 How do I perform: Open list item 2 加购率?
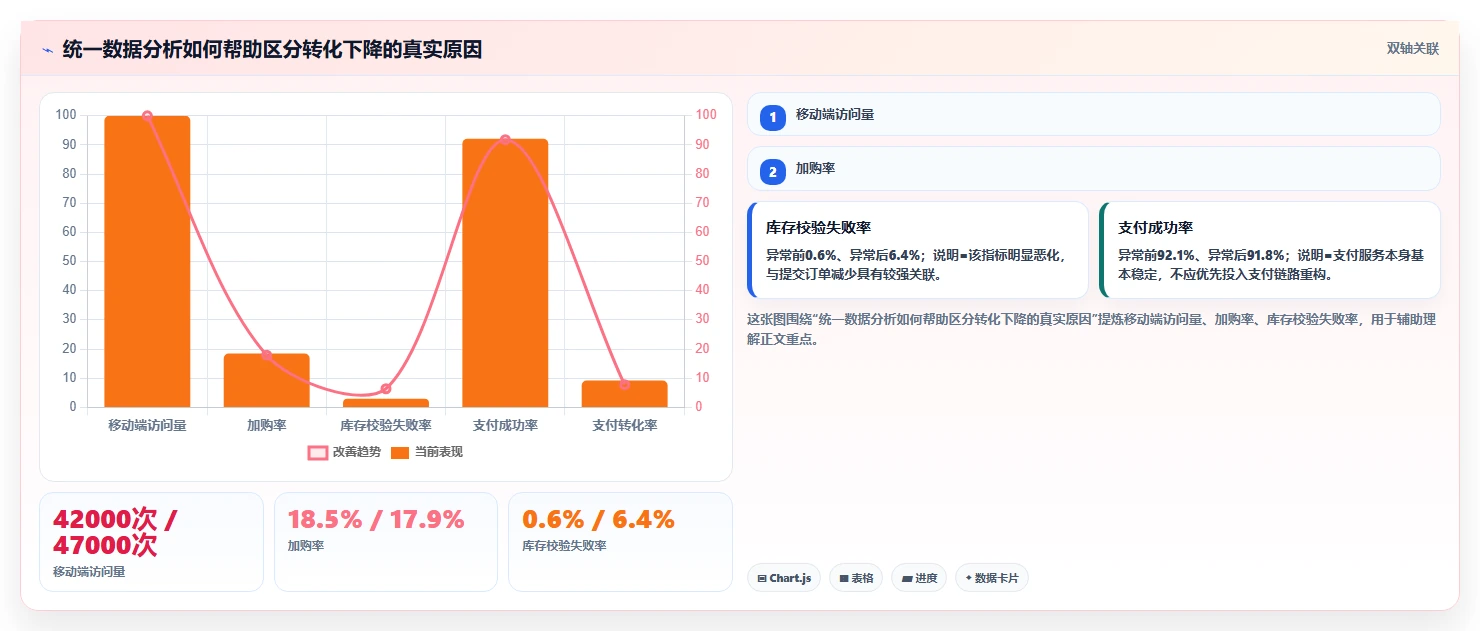1094,169
